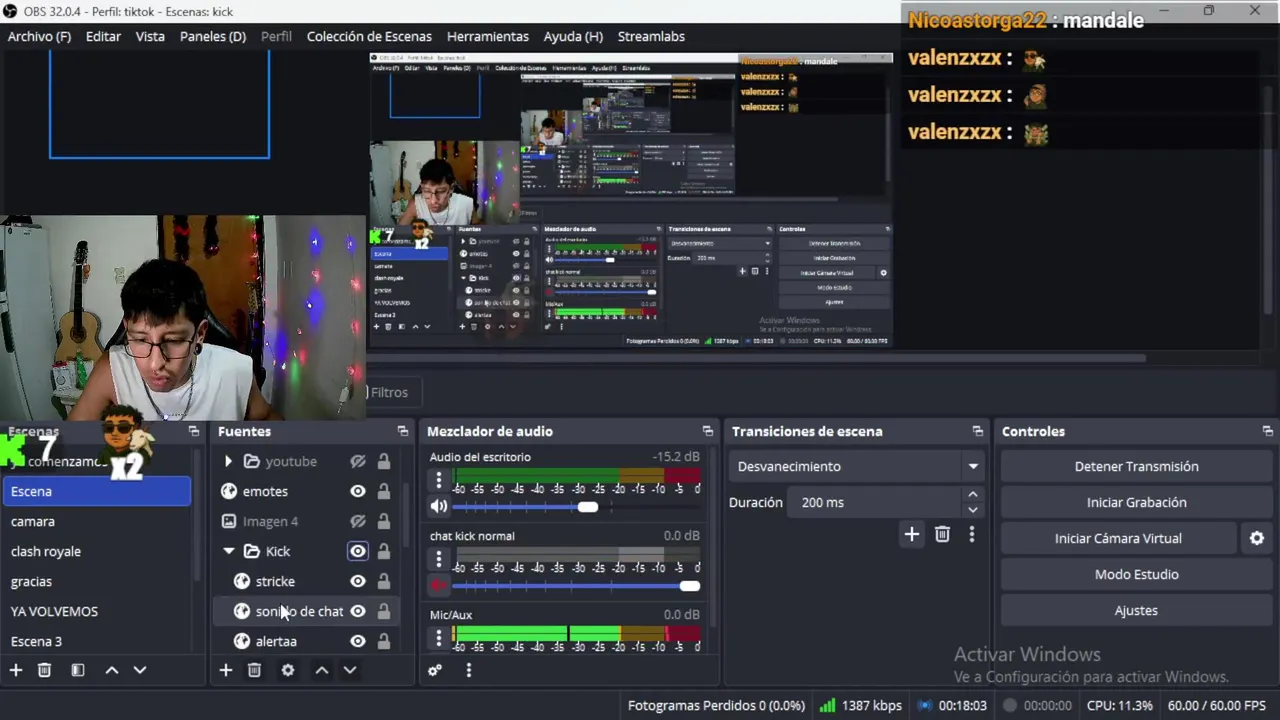
Task: Pop out the Controles dock panel
Action: [1268, 431]
